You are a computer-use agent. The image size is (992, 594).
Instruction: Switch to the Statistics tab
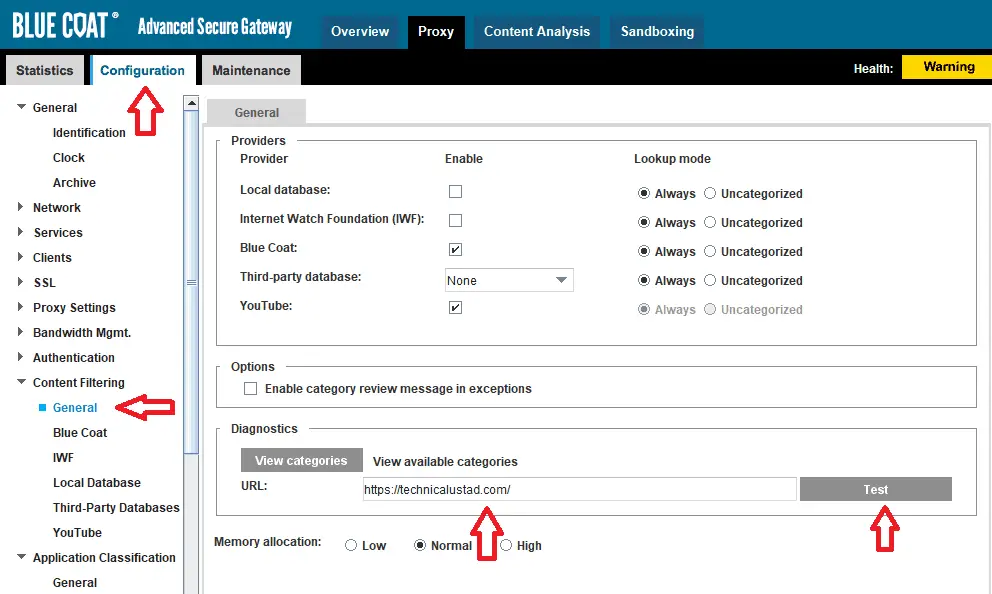click(45, 70)
